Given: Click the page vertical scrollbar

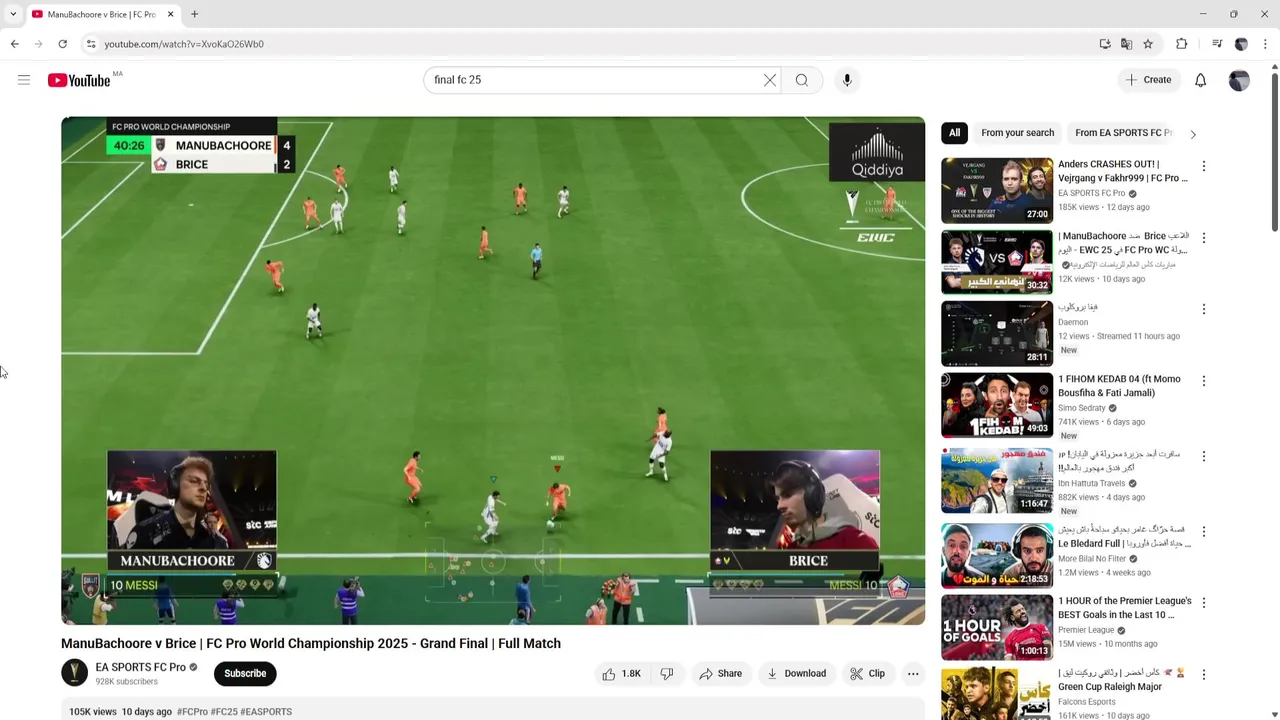Looking at the screenshot, I should tap(1274, 150).
